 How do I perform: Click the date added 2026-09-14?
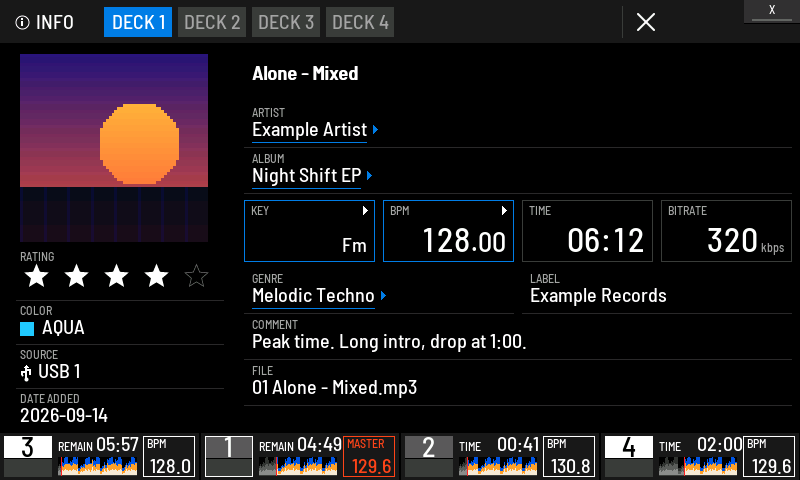pos(64,416)
